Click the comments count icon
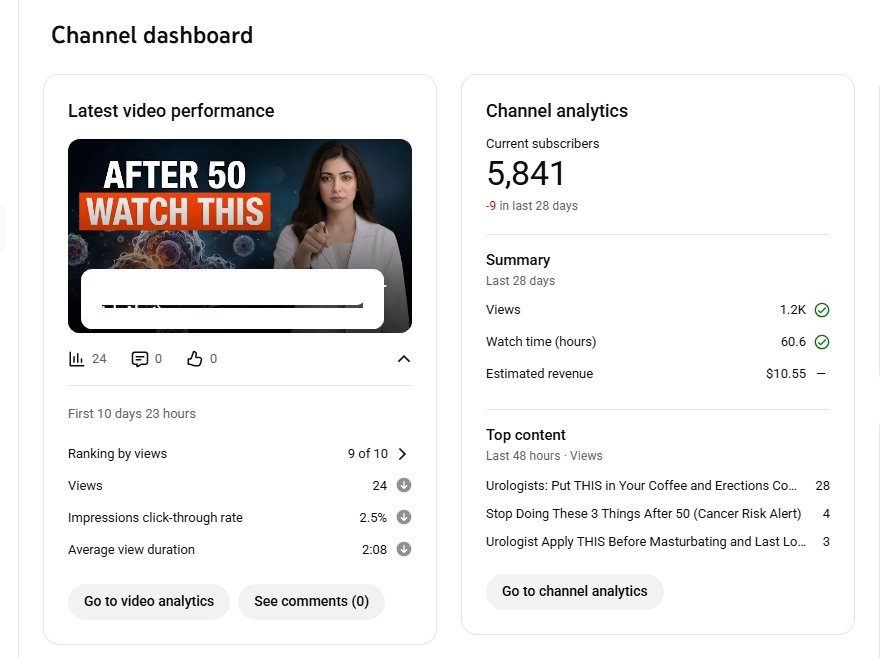The width and height of the screenshot is (880, 658). coord(140,359)
